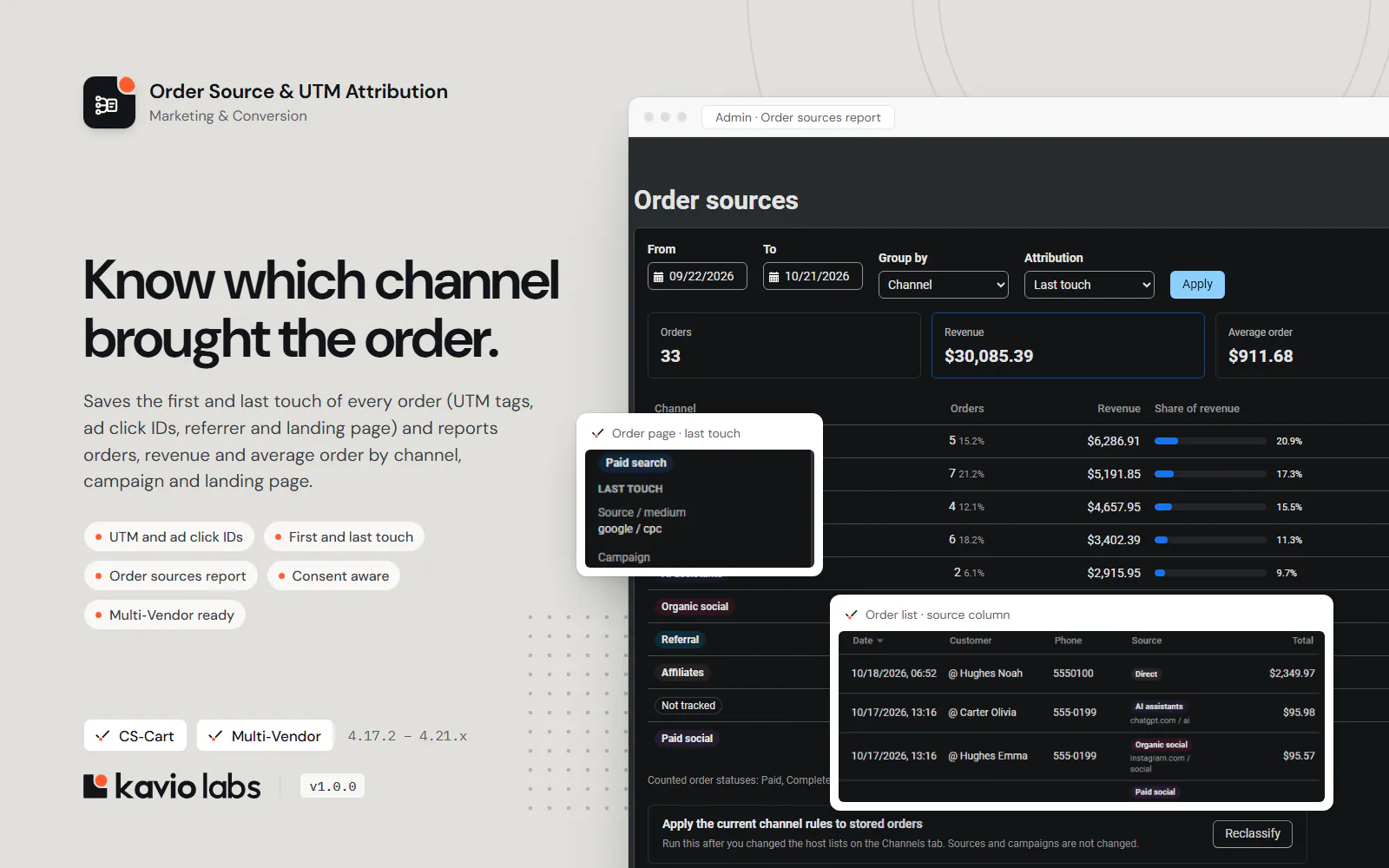Click checkmark icon on Multi-Vendor badge
This screenshot has width=1389, height=868.
click(215, 736)
